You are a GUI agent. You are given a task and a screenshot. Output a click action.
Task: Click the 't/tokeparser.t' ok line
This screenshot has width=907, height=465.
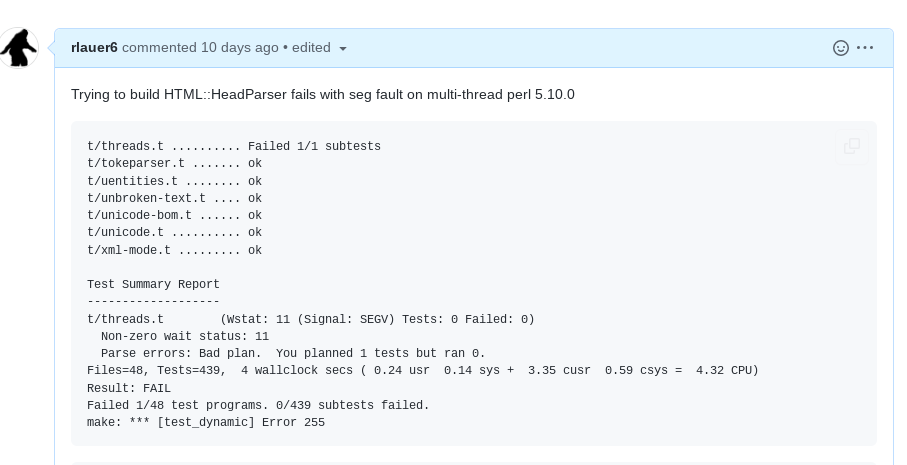pyautogui.click(x=174, y=164)
